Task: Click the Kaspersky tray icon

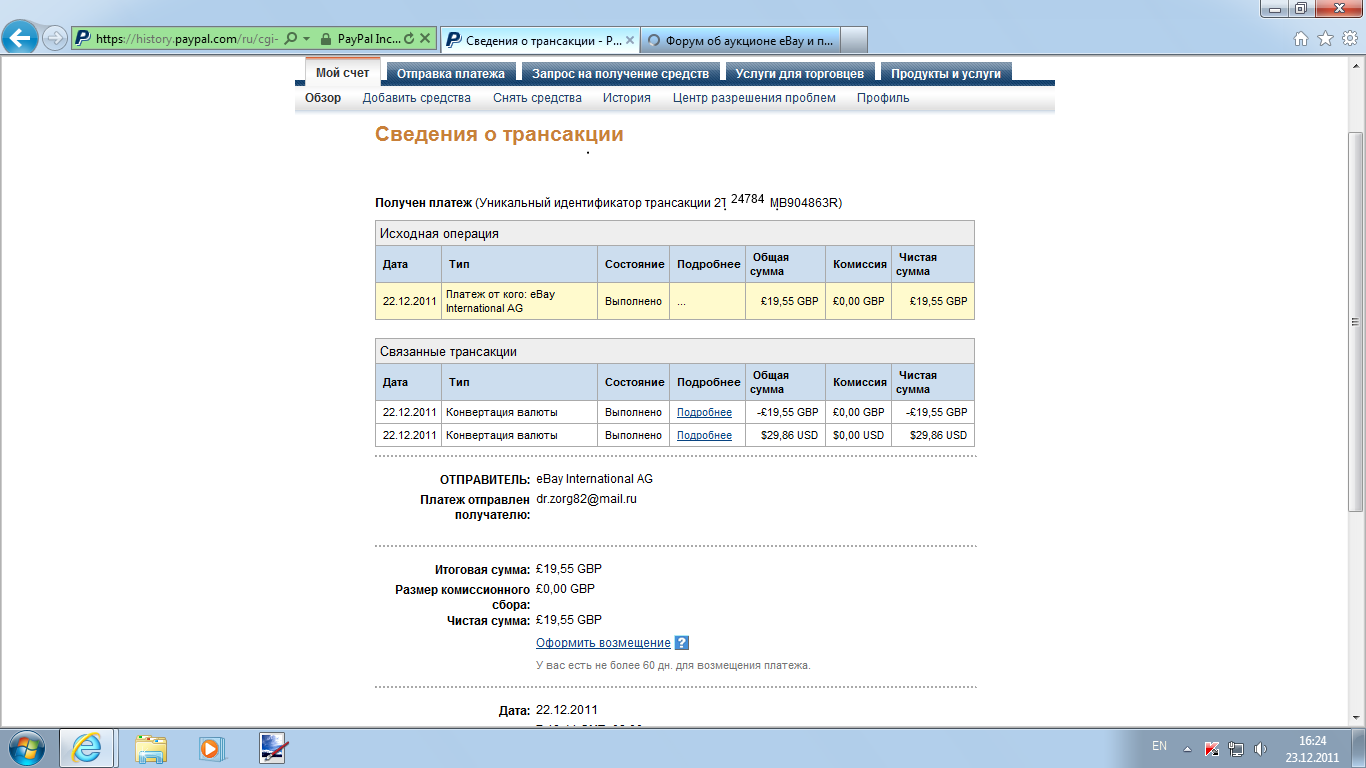Action: point(1212,748)
